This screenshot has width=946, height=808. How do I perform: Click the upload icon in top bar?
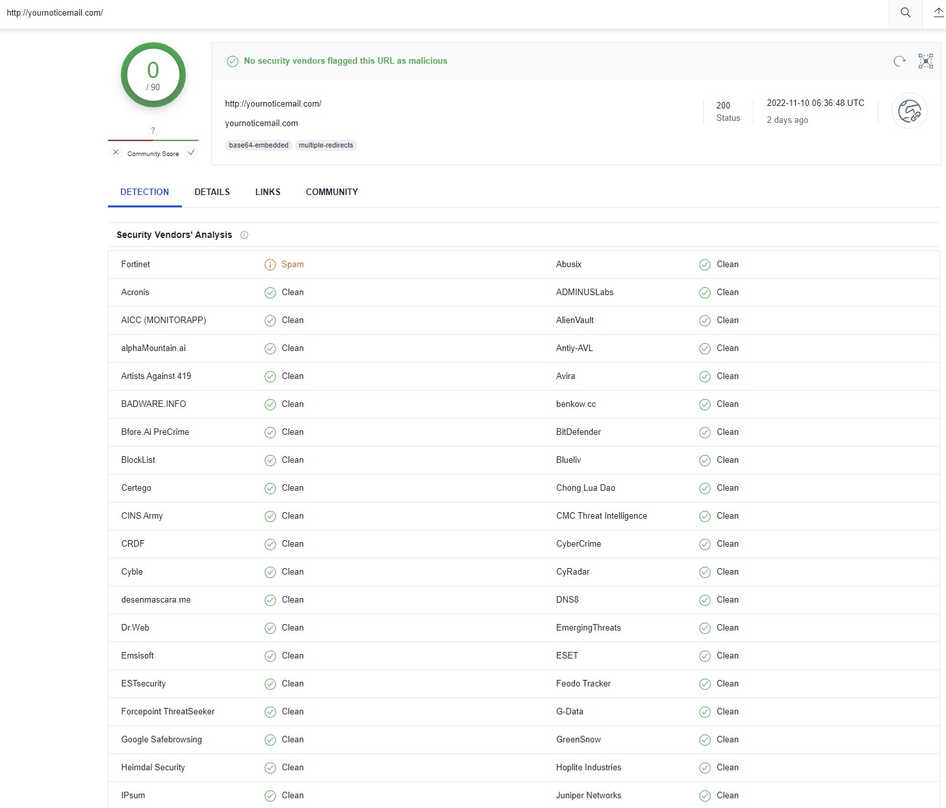coord(939,12)
